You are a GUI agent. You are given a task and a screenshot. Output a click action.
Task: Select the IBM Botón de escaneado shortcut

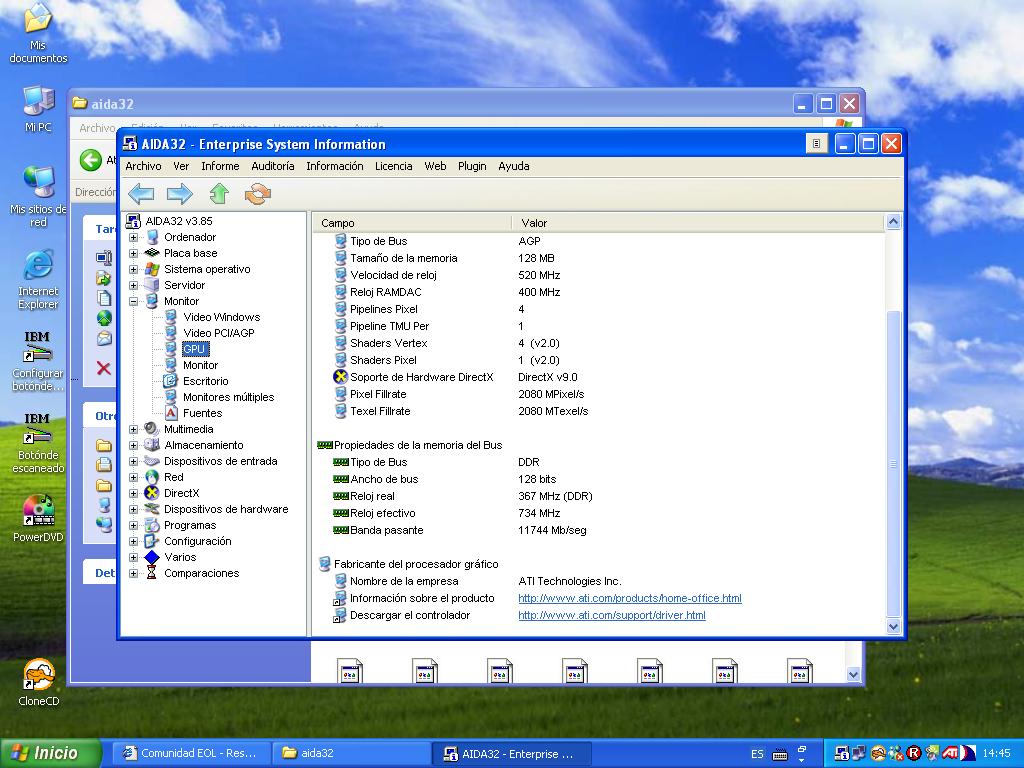[x=38, y=443]
